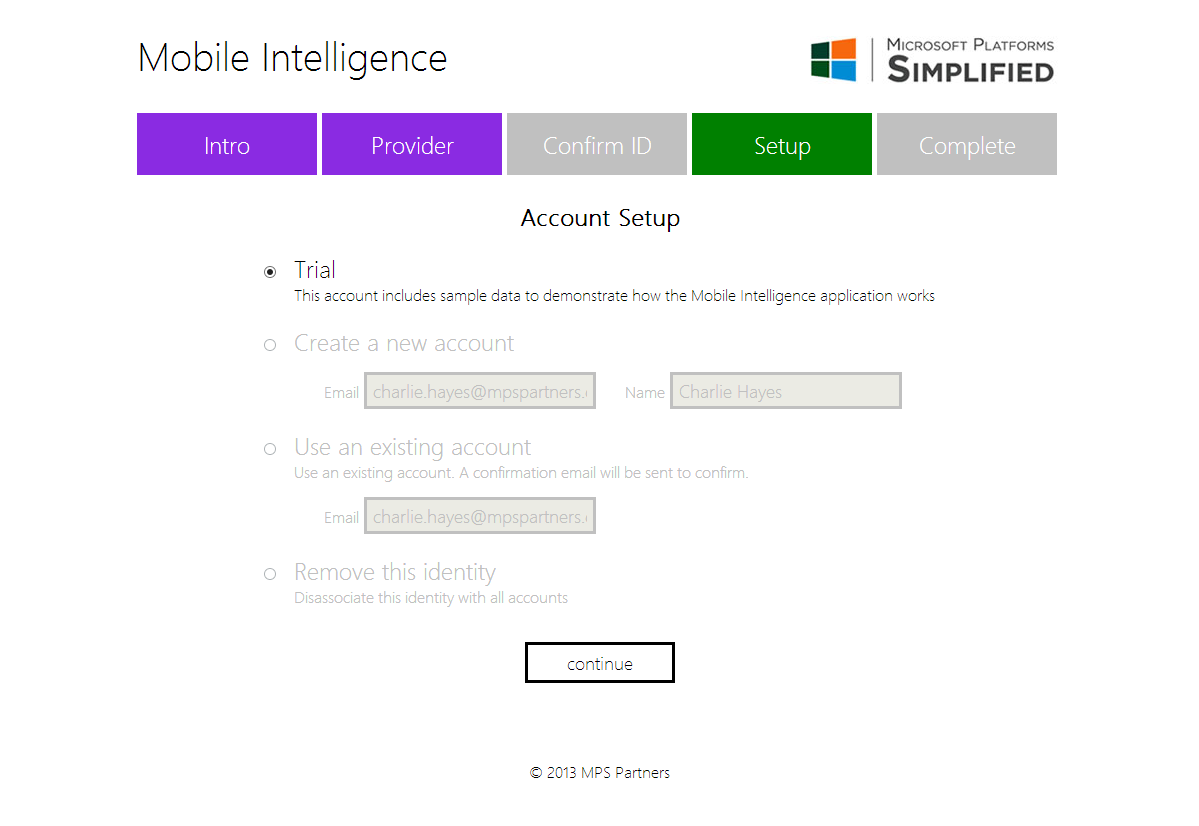Choose the Use an existing account radio
This screenshot has height=826, width=1199.
(270, 449)
